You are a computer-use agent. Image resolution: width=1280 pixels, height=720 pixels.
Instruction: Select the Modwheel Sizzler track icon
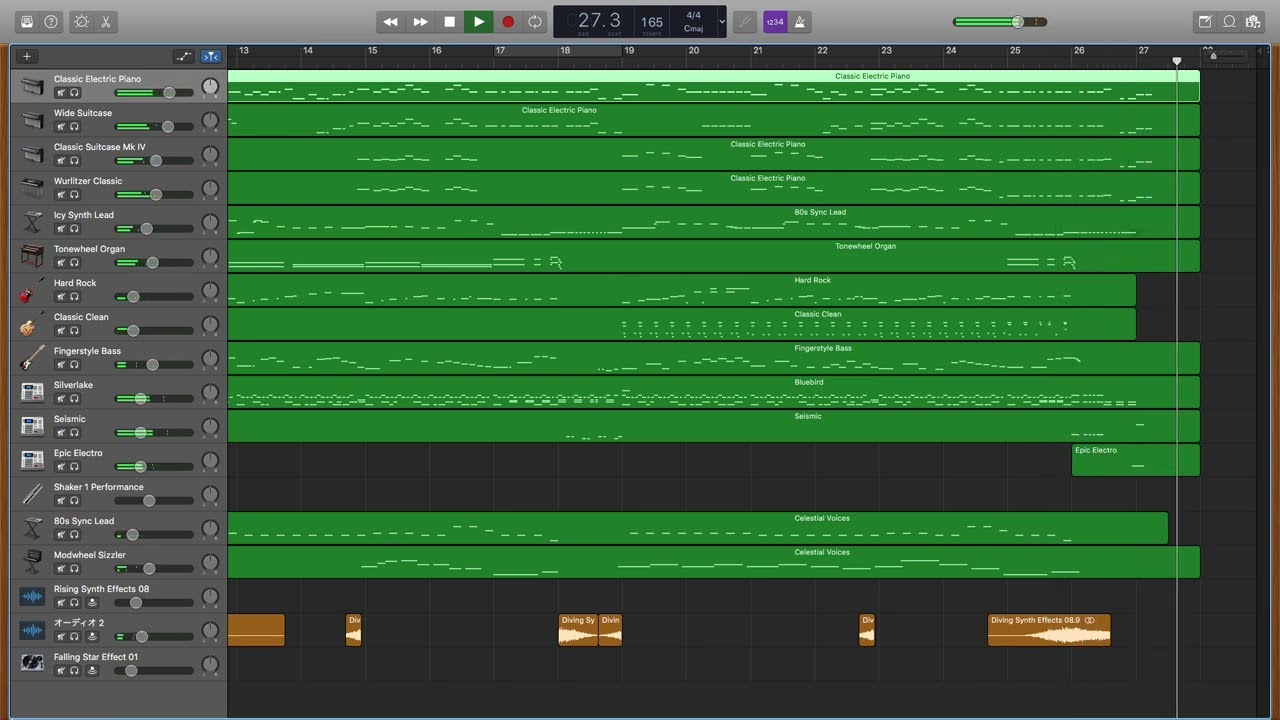33,562
